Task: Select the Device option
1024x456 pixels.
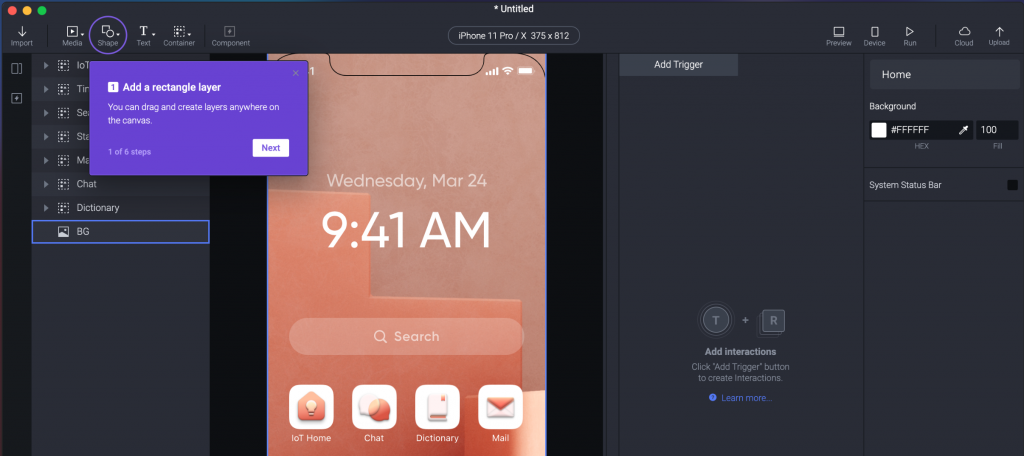Action: (x=874, y=36)
